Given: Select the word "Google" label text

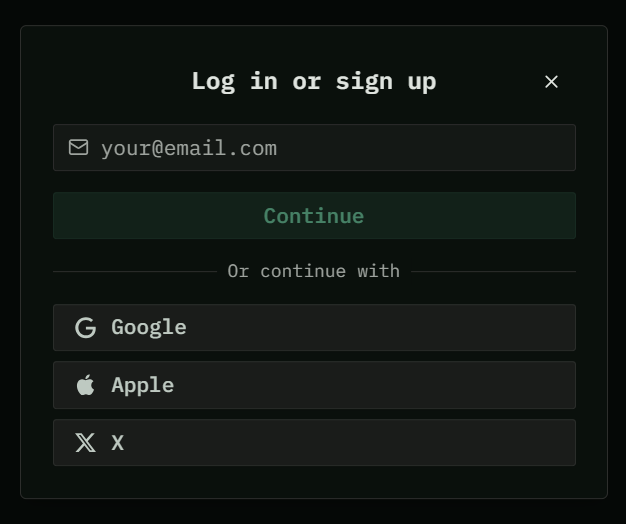Looking at the screenshot, I should pos(149,328).
